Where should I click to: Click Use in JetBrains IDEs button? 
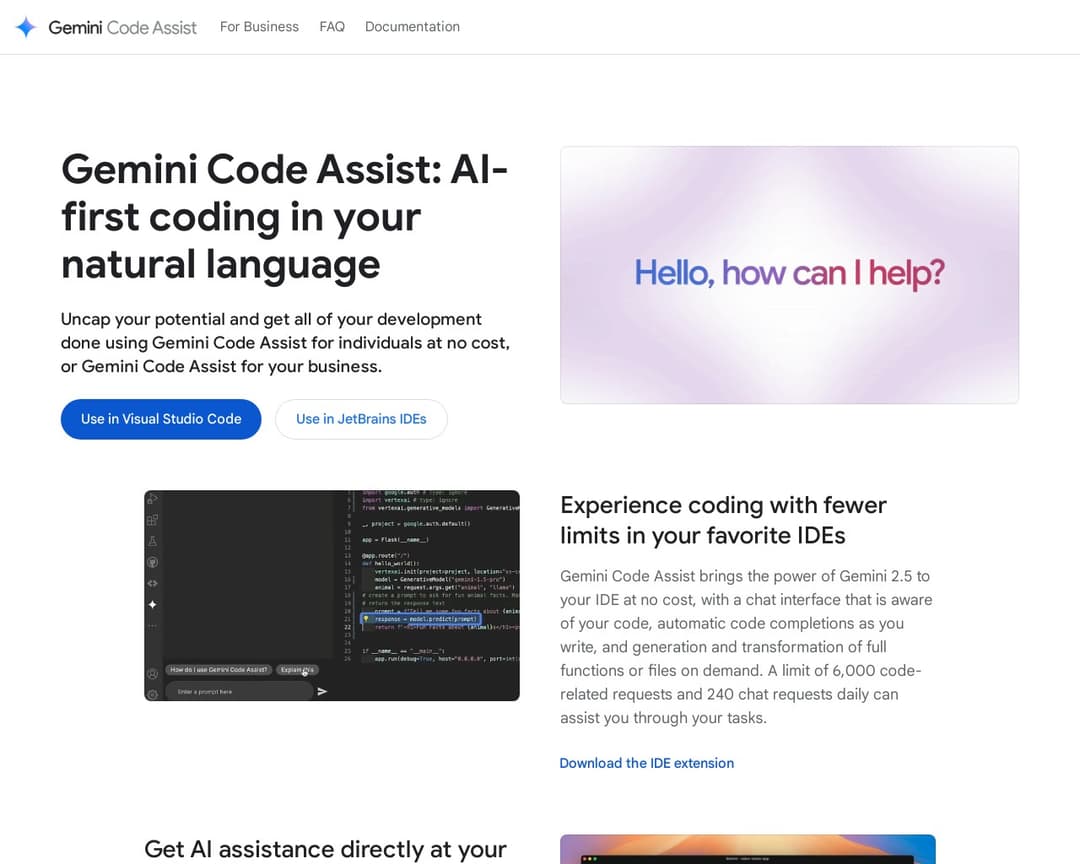pyautogui.click(x=361, y=419)
